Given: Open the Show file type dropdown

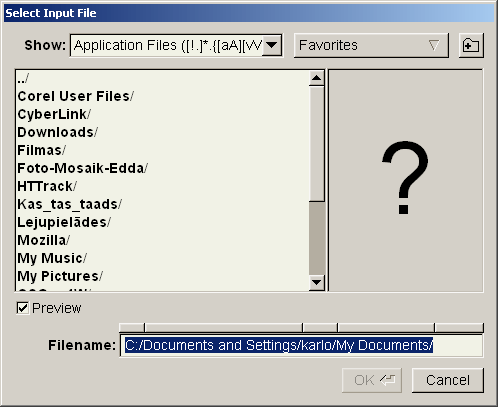Looking at the screenshot, I should click(x=272, y=45).
